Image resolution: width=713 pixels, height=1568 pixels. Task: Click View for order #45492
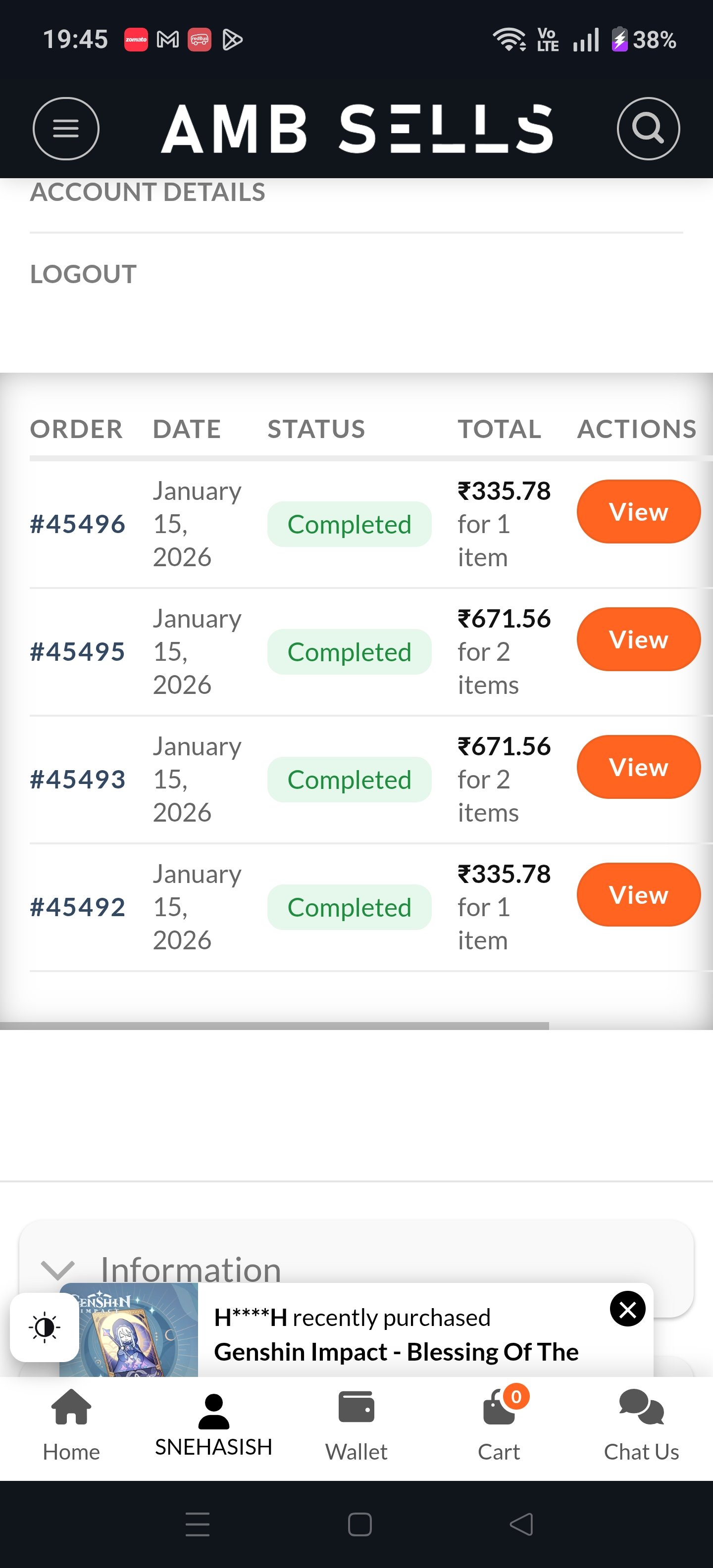coord(638,895)
